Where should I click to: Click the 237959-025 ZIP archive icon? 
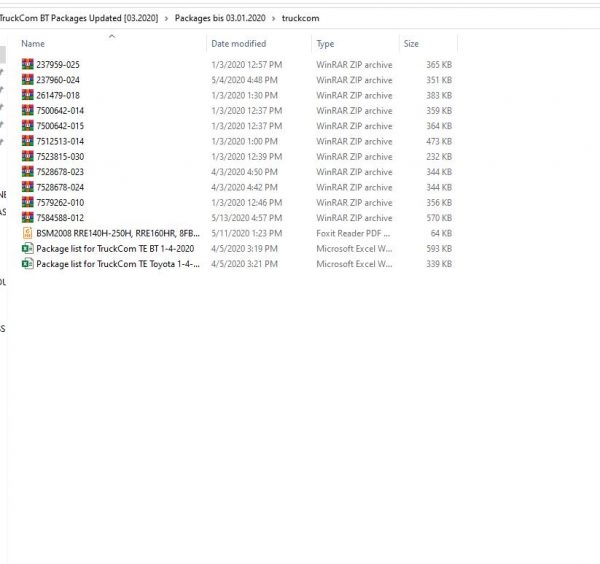click(x=28, y=64)
